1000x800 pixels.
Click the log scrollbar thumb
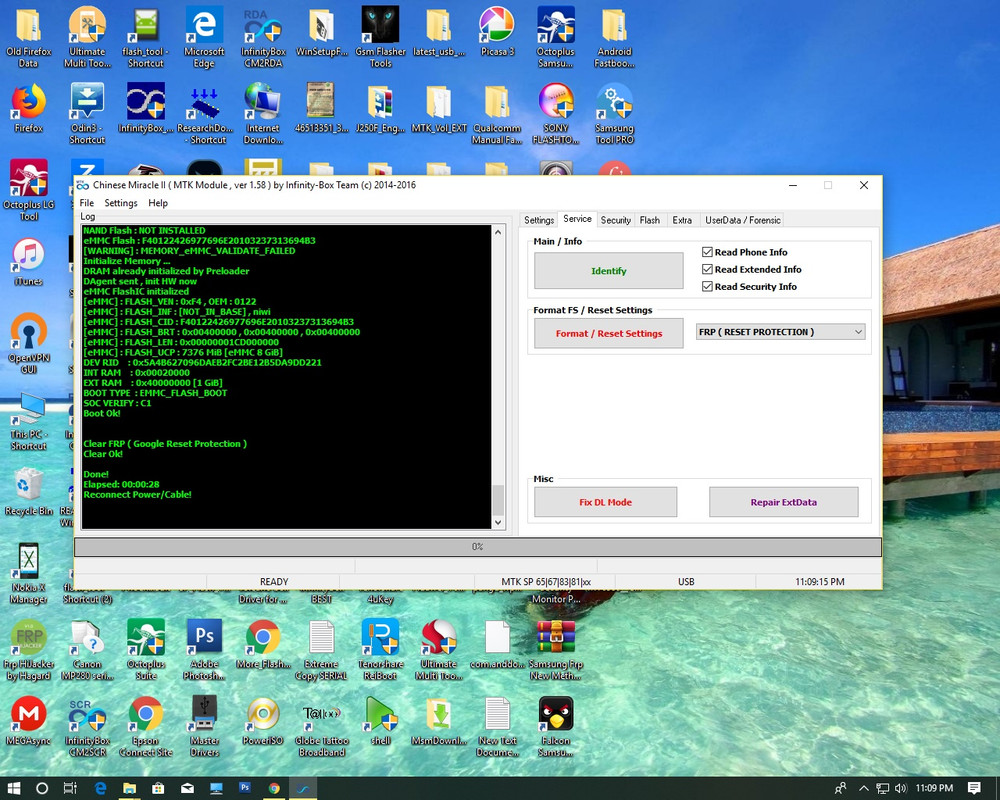[x=498, y=500]
